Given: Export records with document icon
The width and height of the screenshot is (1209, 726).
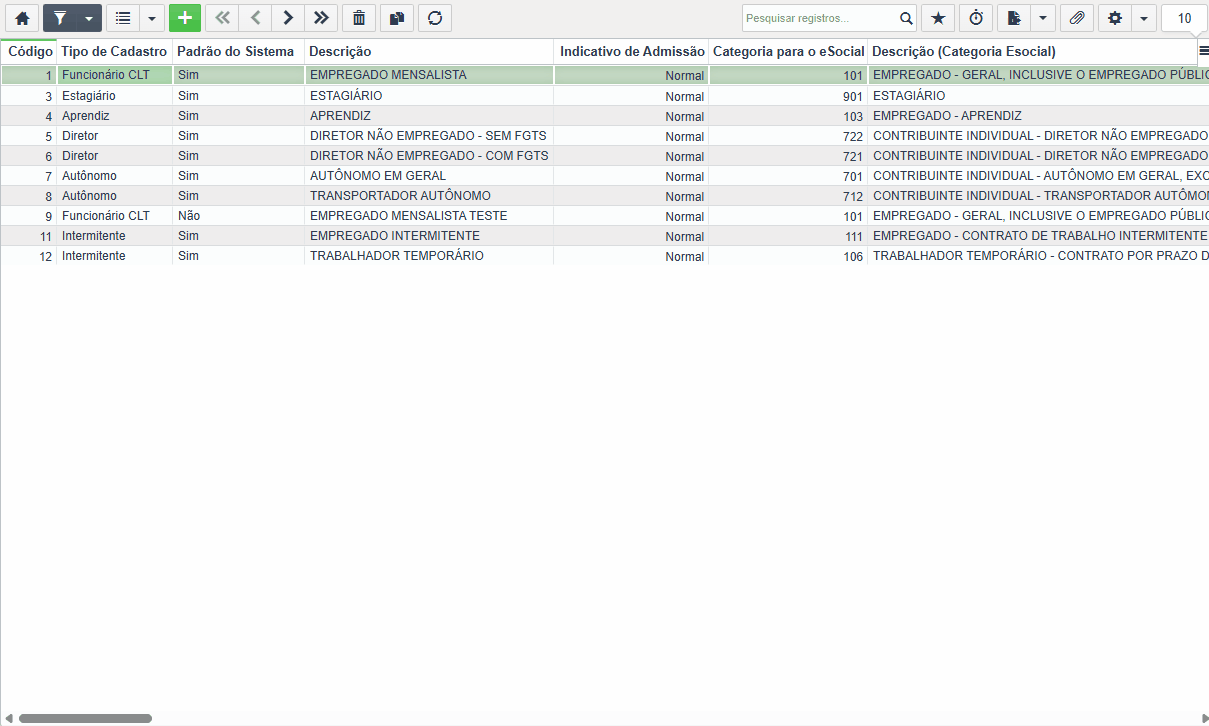Looking at the screenshot, I should pyautogui.click(x=1014, y=18).
